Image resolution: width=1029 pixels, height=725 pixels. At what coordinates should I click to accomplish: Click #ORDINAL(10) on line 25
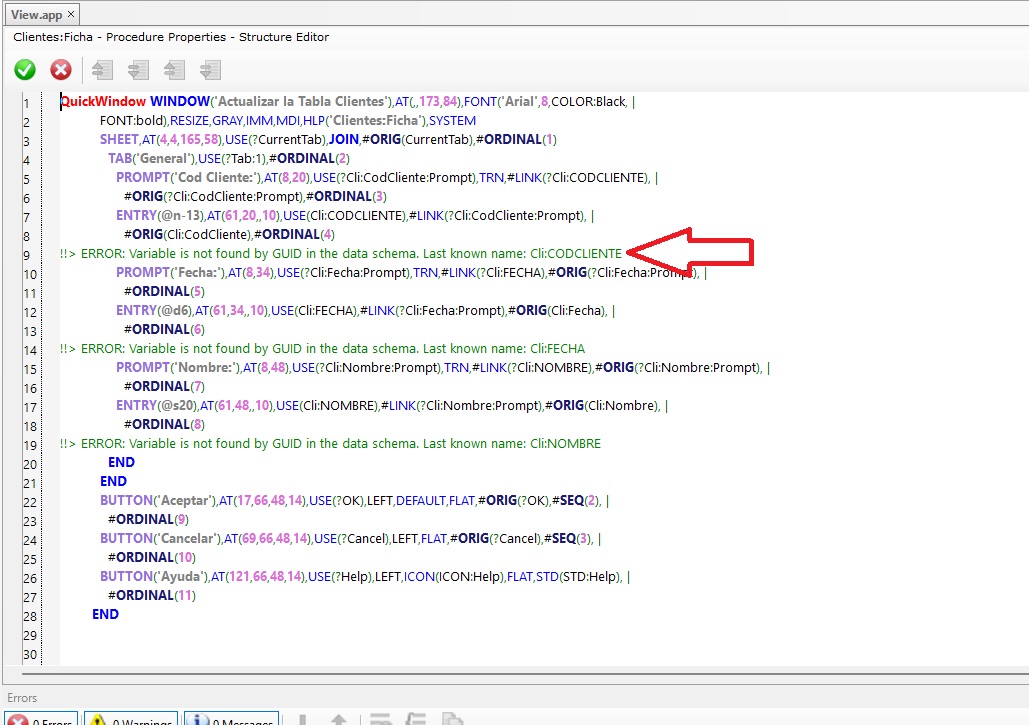pos(152,558)
